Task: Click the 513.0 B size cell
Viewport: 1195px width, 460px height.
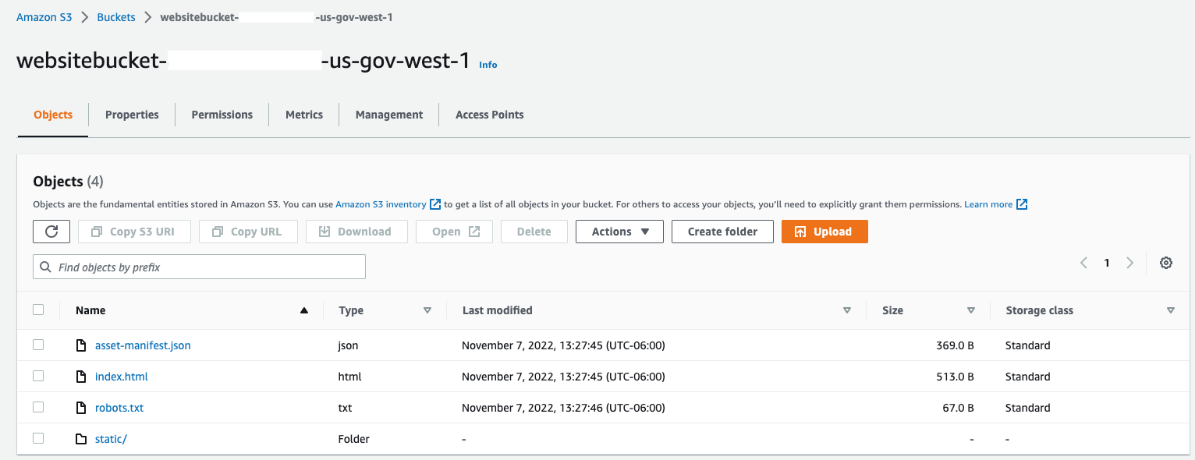Action: pos(955,377)
